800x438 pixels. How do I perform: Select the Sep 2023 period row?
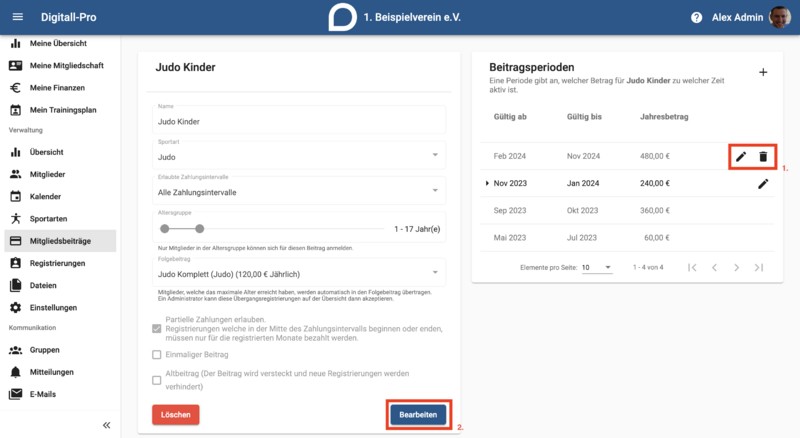(627, 210)
